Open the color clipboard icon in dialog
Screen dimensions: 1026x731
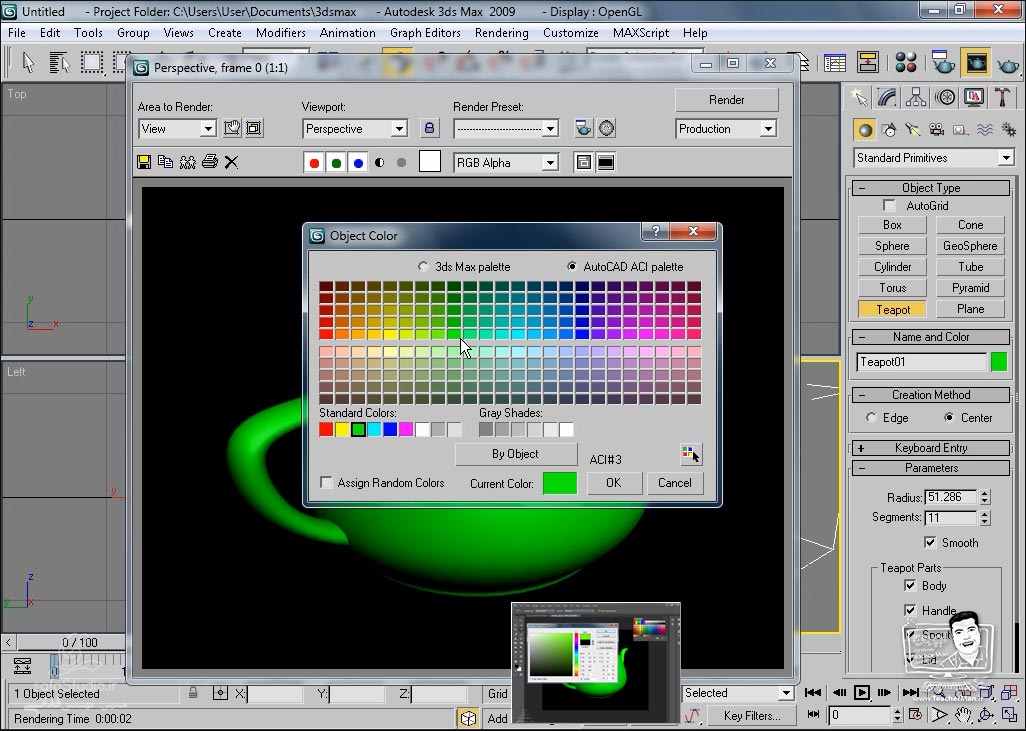[x=691, y=454]
